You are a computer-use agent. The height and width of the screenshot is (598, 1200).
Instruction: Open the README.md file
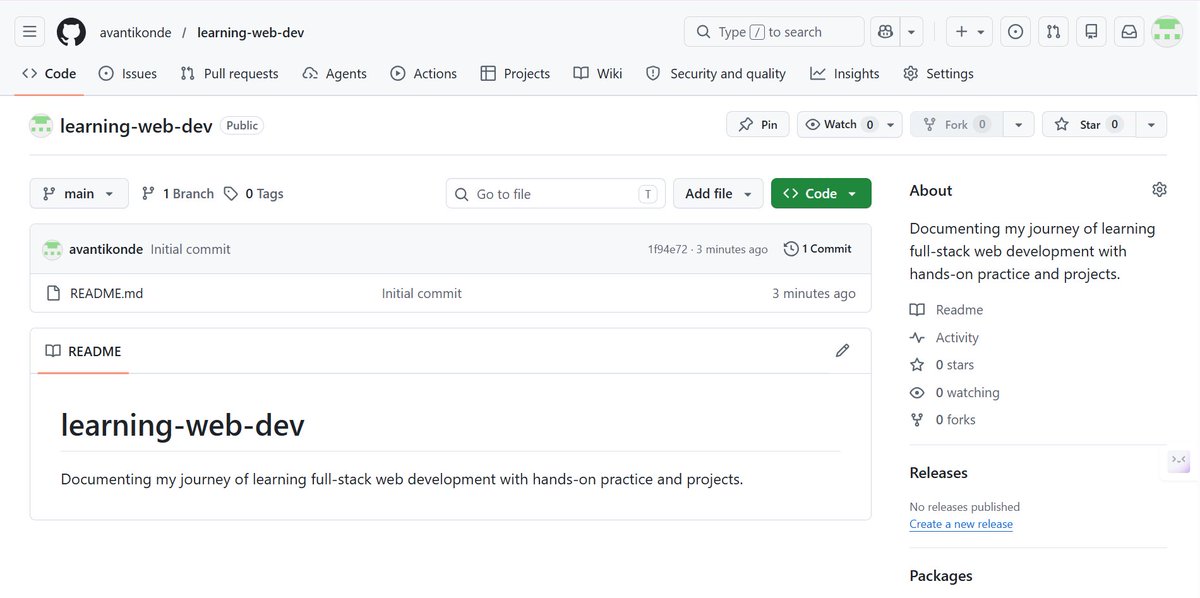106,293
